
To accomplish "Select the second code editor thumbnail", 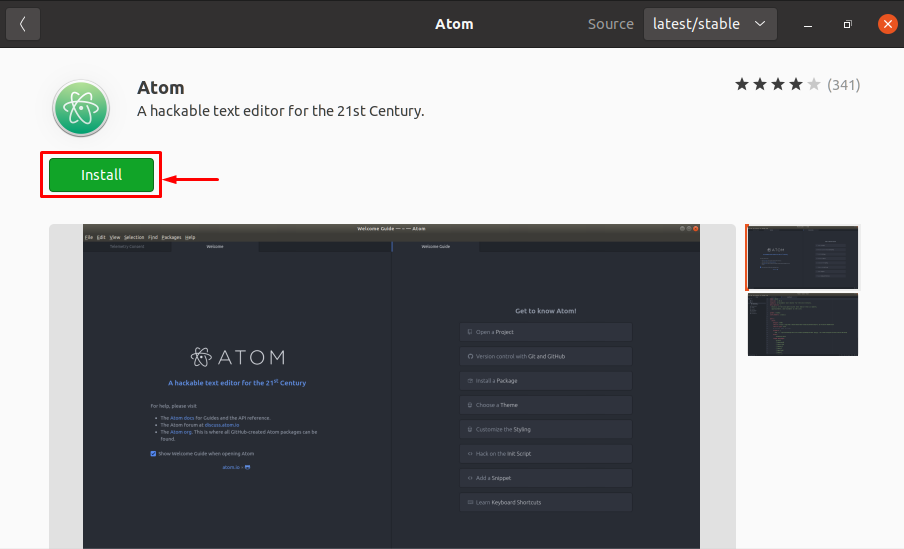I will click(803, 325).
